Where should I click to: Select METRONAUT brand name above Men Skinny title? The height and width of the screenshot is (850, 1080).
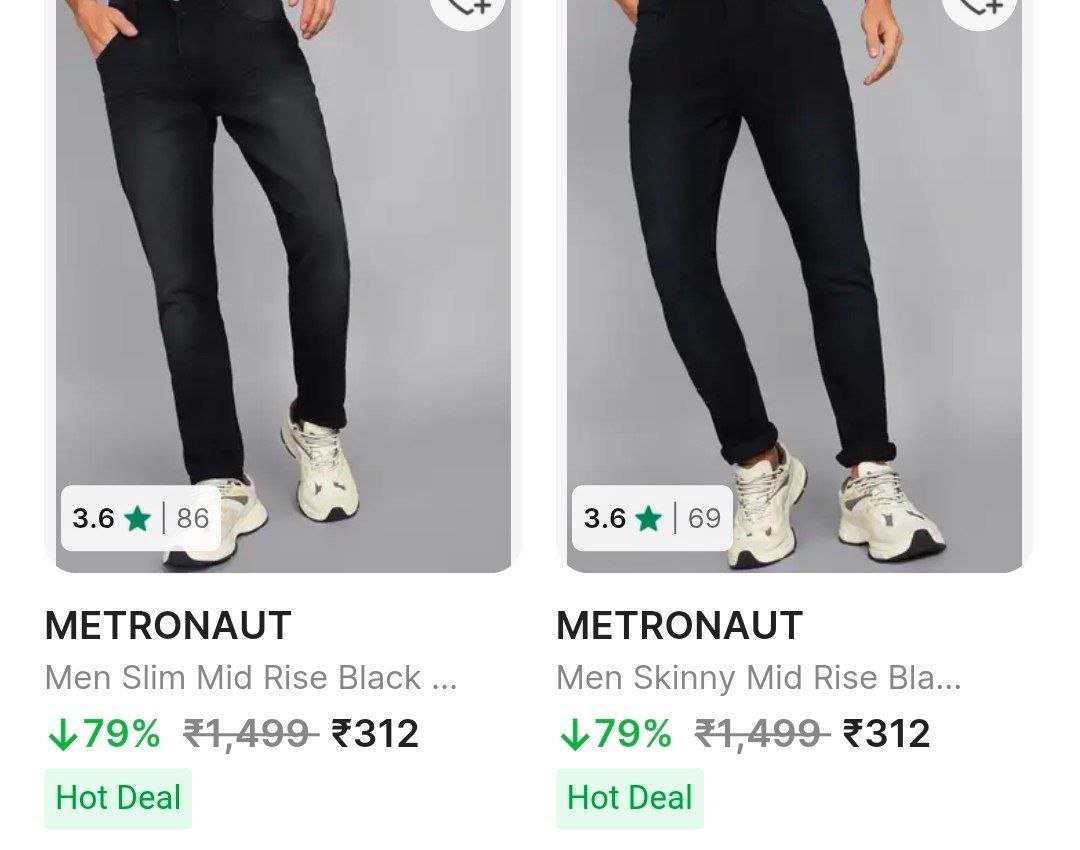pos(679,626)
